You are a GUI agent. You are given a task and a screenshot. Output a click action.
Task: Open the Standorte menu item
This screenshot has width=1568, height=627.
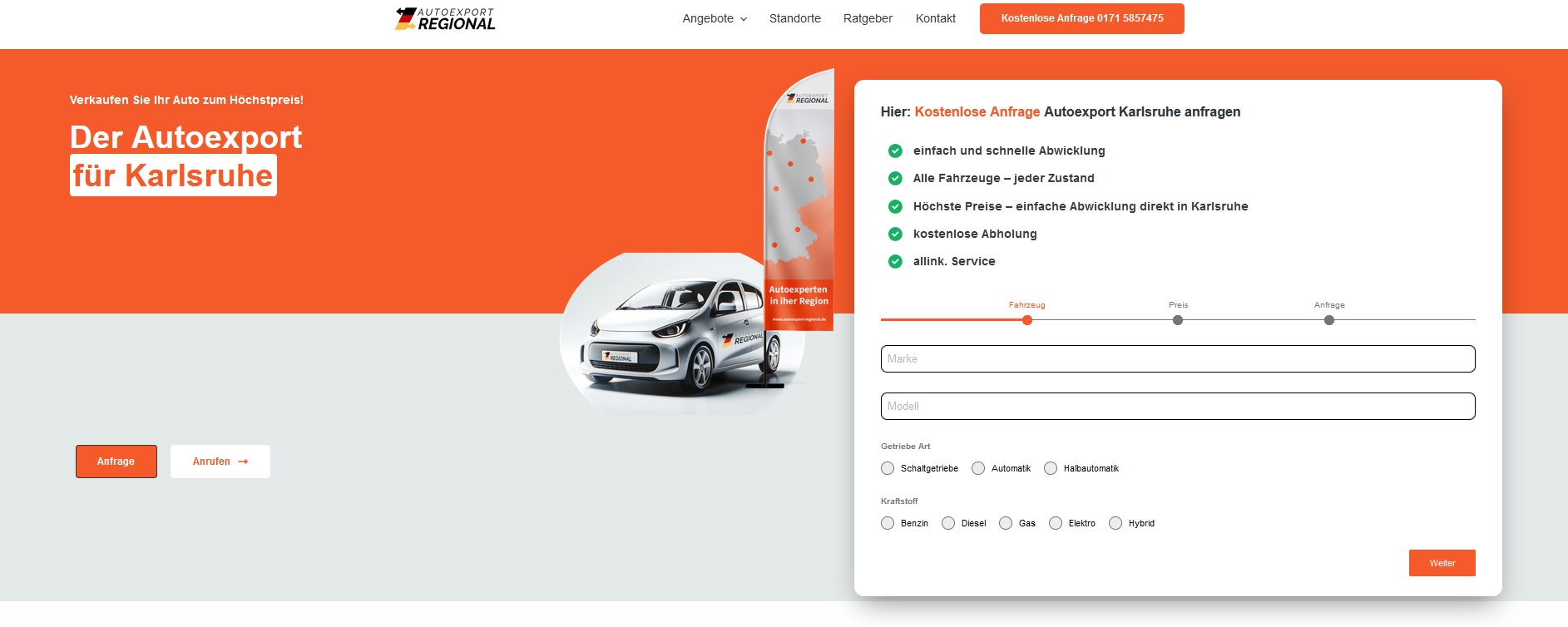click(x=794, y=18)
